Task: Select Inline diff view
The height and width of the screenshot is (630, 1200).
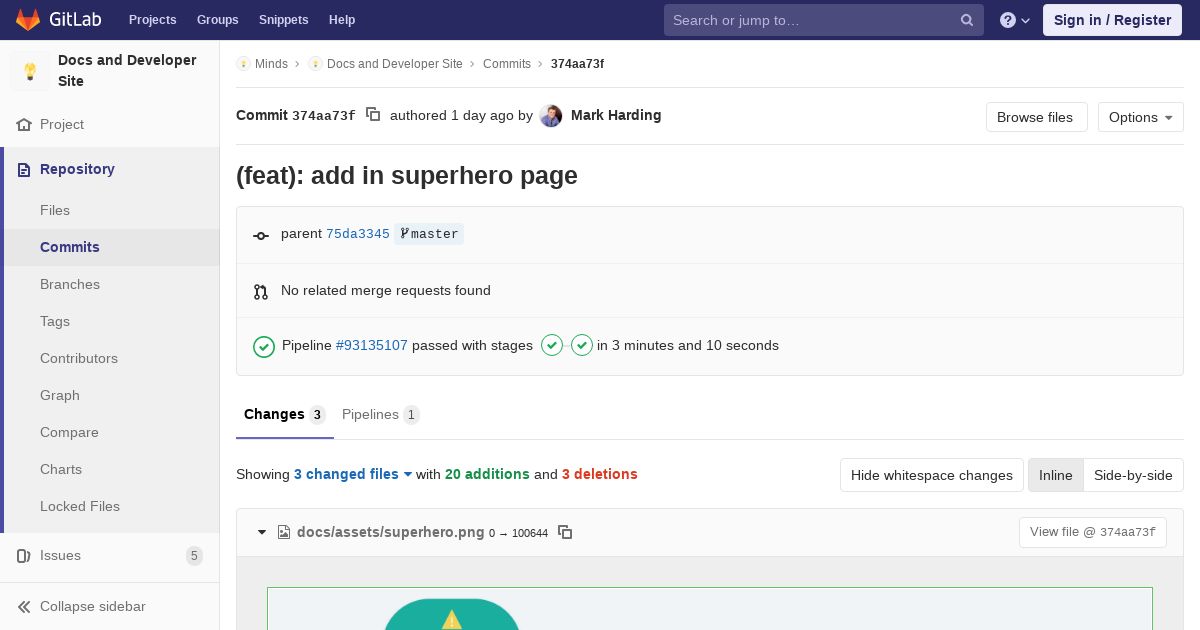Action: [1056, 475]
